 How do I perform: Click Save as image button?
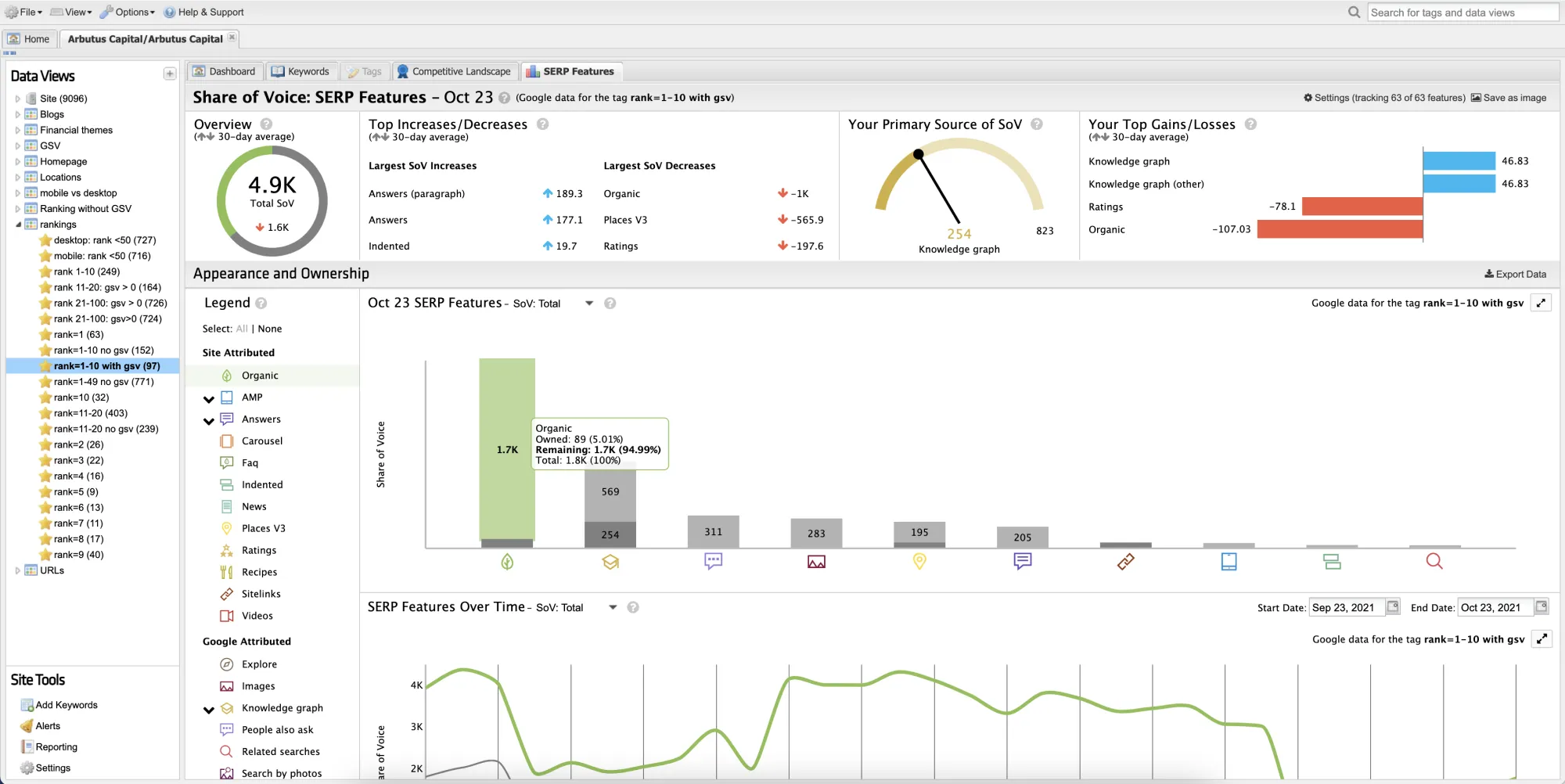[x=1509, y=98]
